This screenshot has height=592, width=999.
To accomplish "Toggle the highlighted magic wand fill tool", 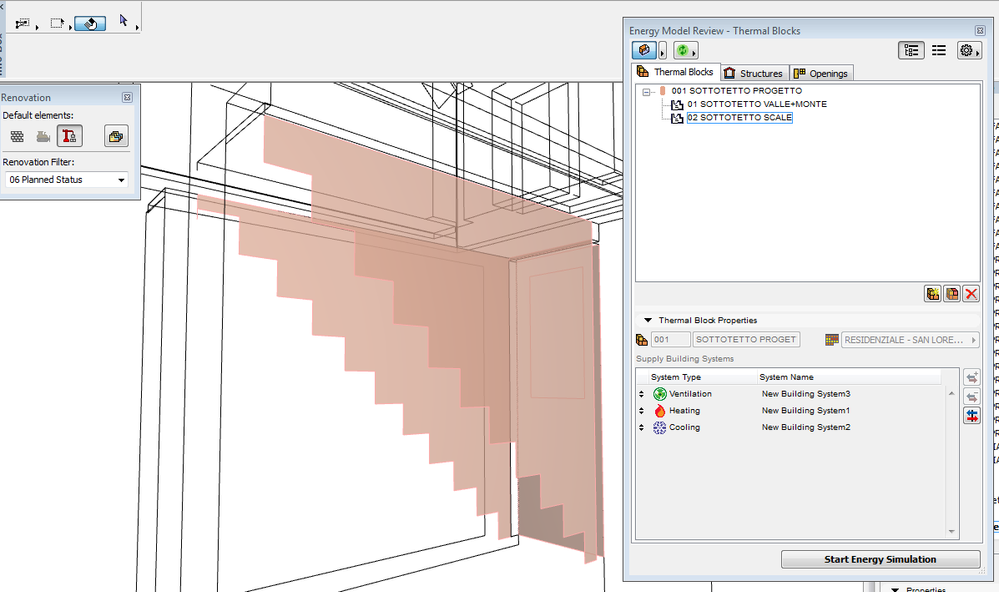I will click(x=90, y=24).
